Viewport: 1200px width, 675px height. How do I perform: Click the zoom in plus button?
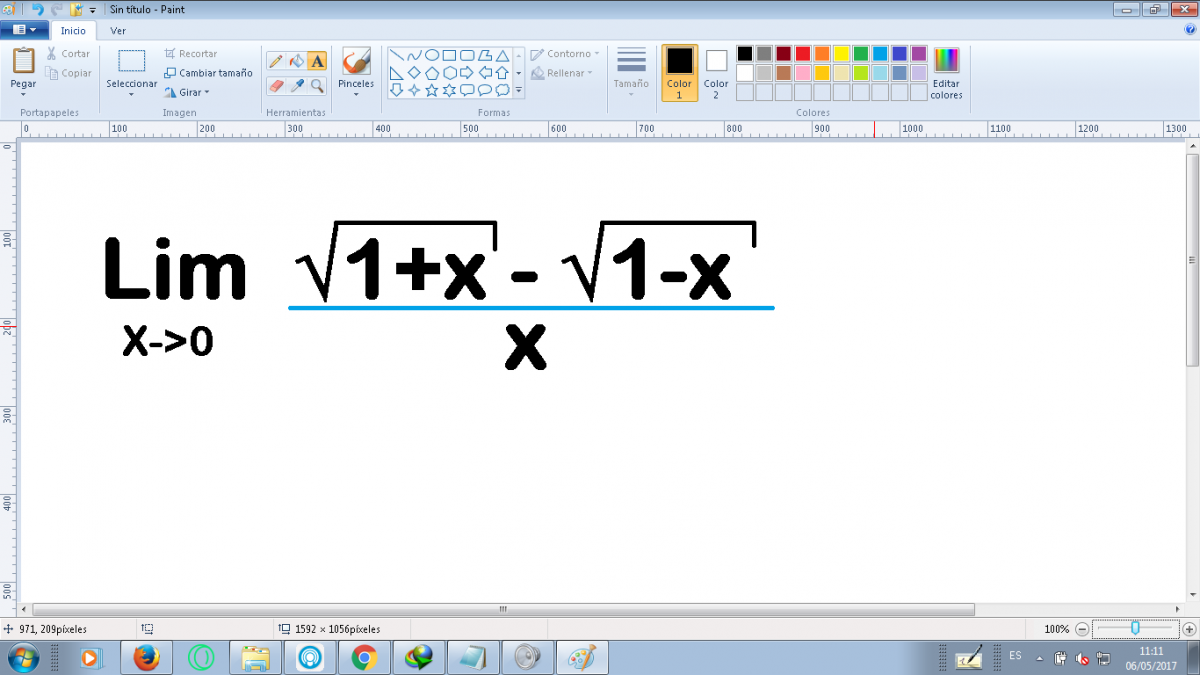[1189, 629]
